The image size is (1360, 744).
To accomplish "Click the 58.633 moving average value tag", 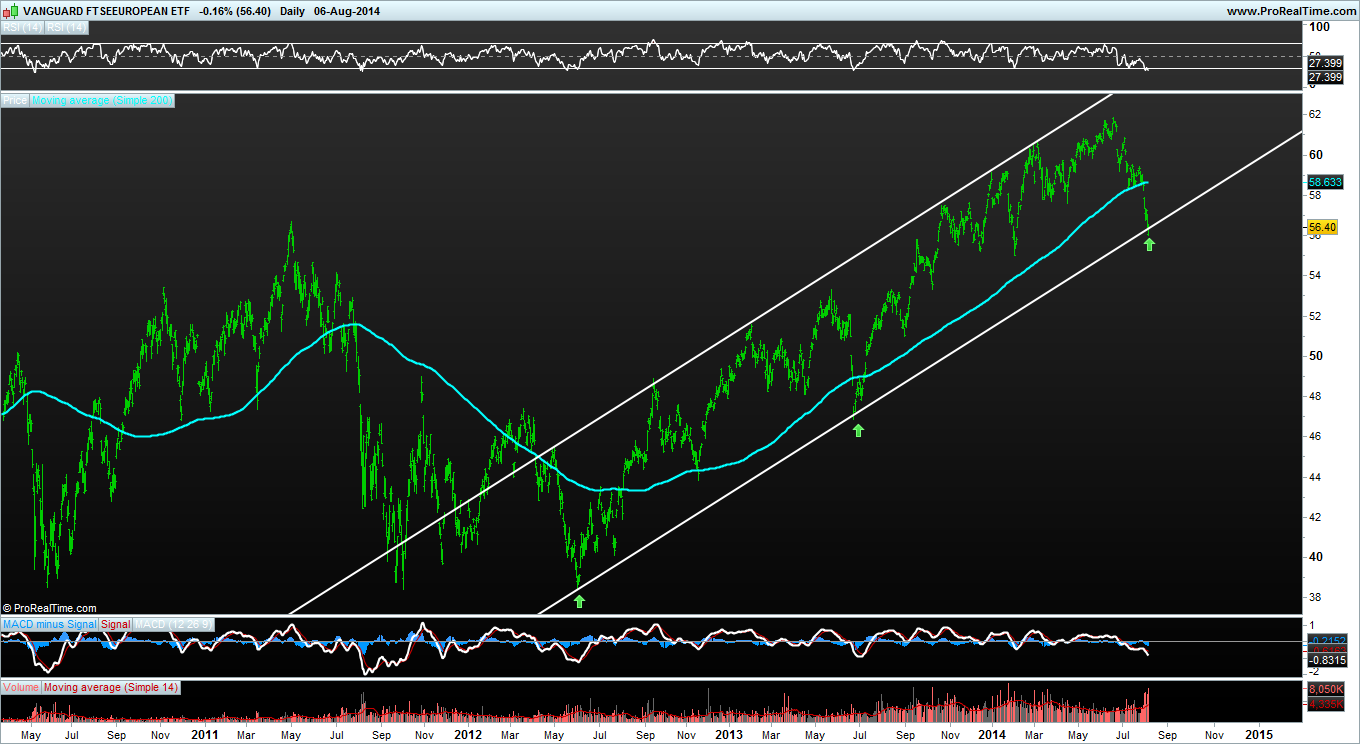I will point(1326,183).
